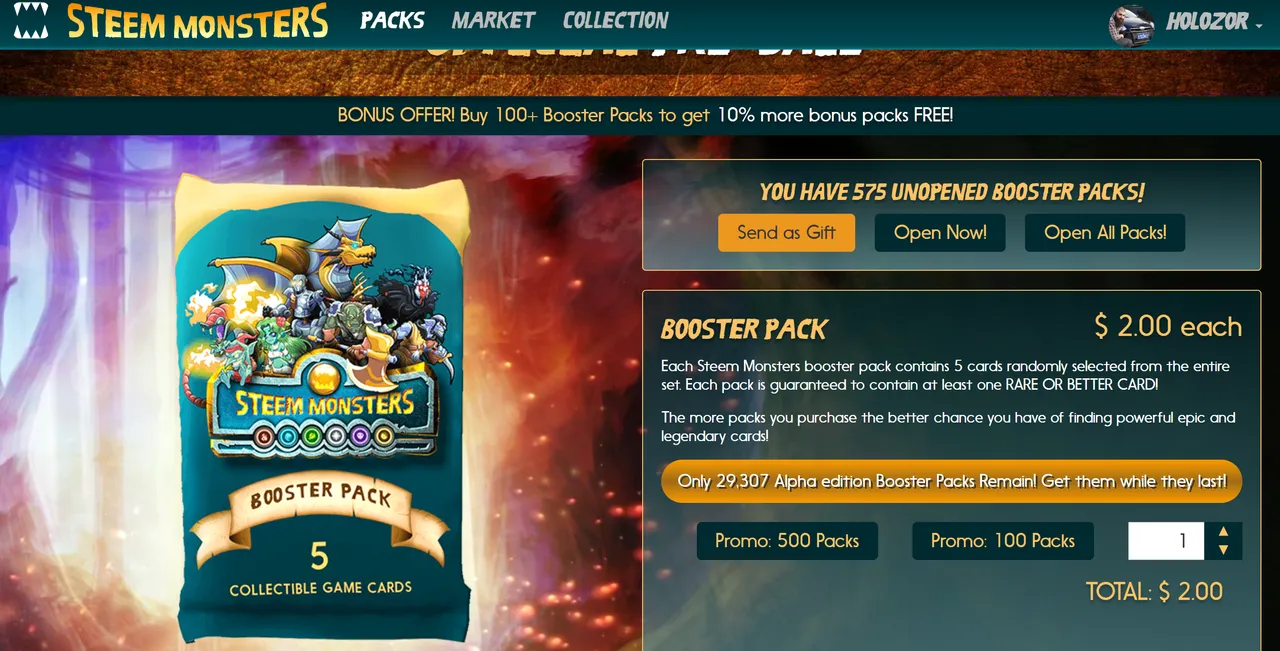Click the Send as Gift button

coord(786,232)
